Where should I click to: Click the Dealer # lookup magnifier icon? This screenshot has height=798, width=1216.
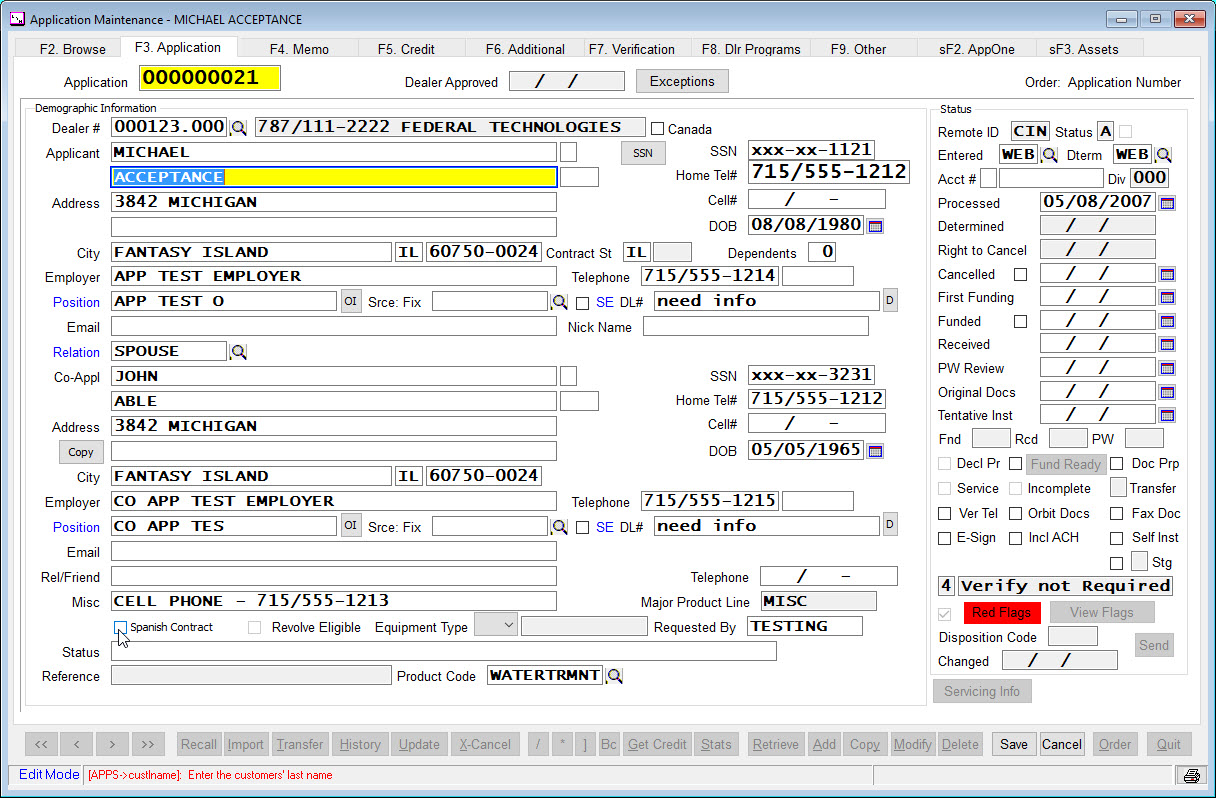click(239, 128)
